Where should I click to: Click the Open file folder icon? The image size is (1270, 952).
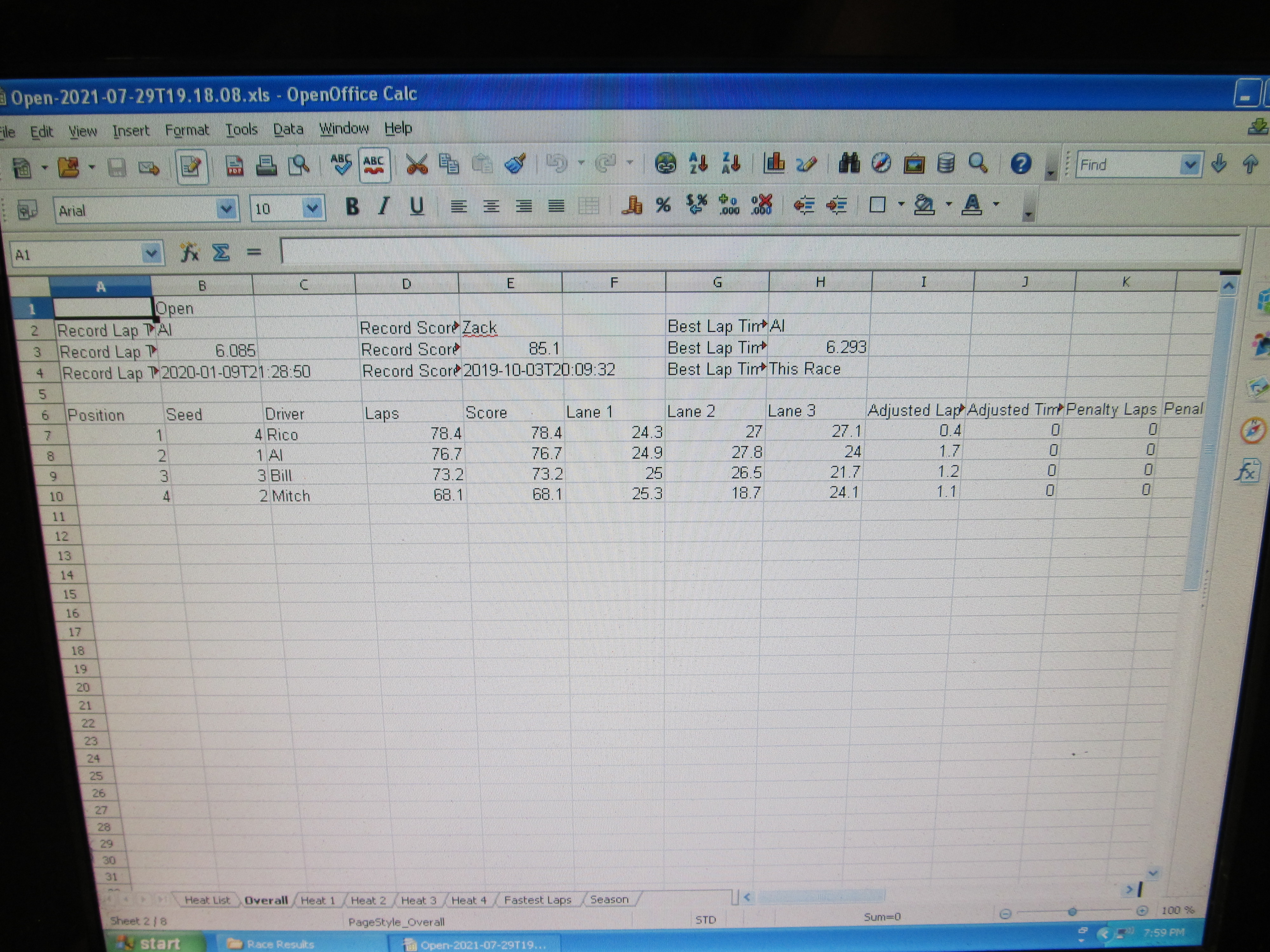pos(69,168)
